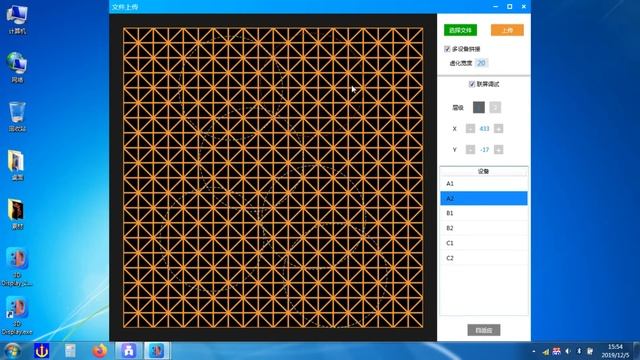This screenshot has height=360, width=640.
Task: Click the purple app icon in taskbar
Action: pyautogui.click(x=129, y=351)
